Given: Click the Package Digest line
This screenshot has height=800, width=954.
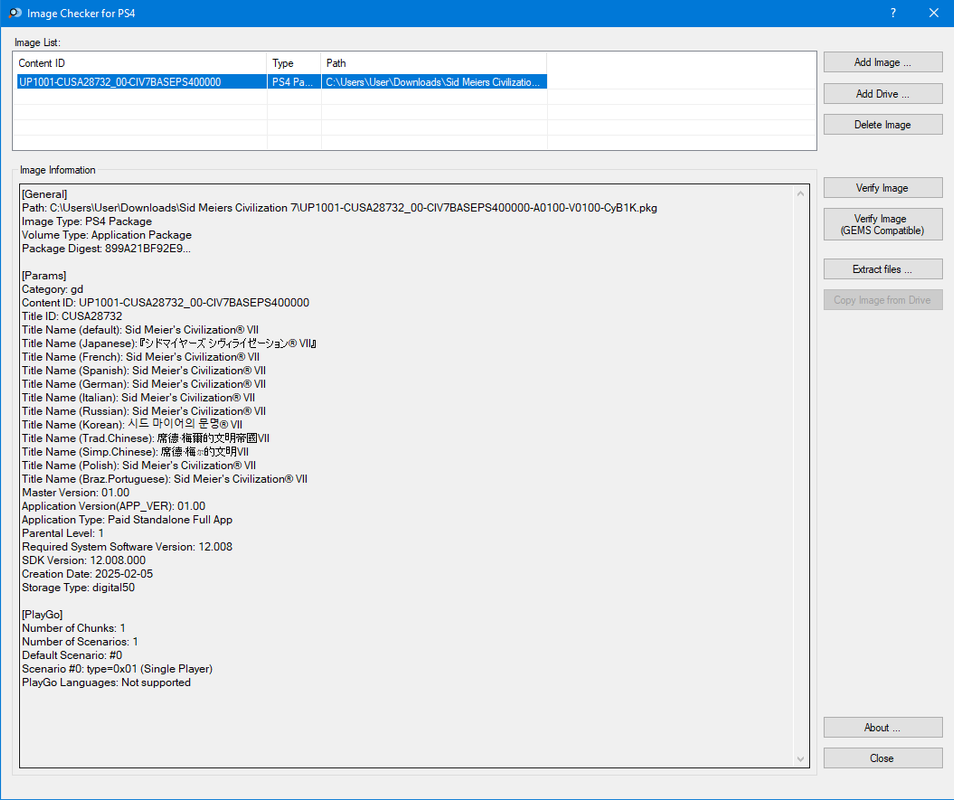Looking at the screenshot, I should pyautogui.click(x=106, y=248).
